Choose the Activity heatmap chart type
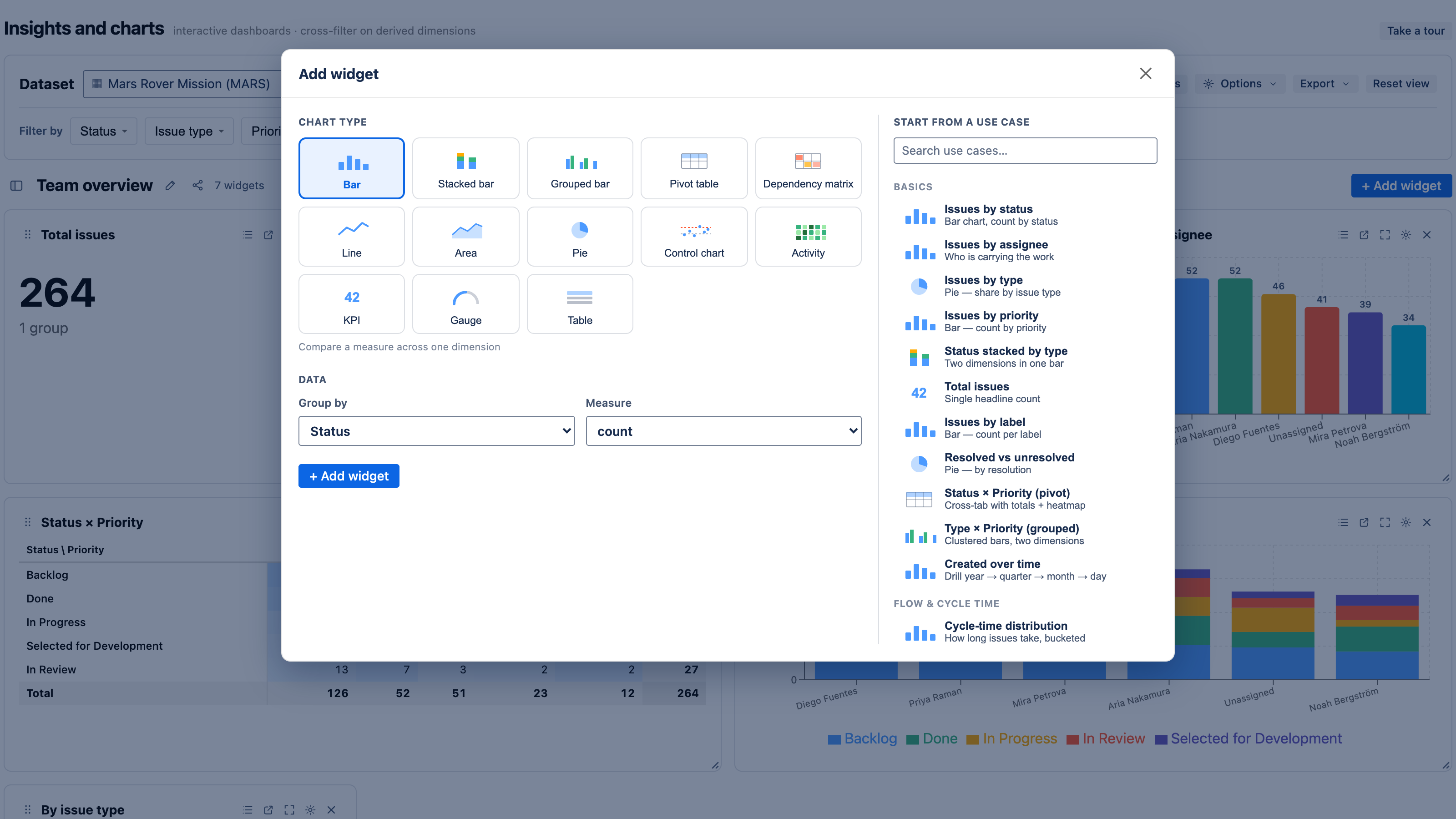 click(x=808, y=236)
